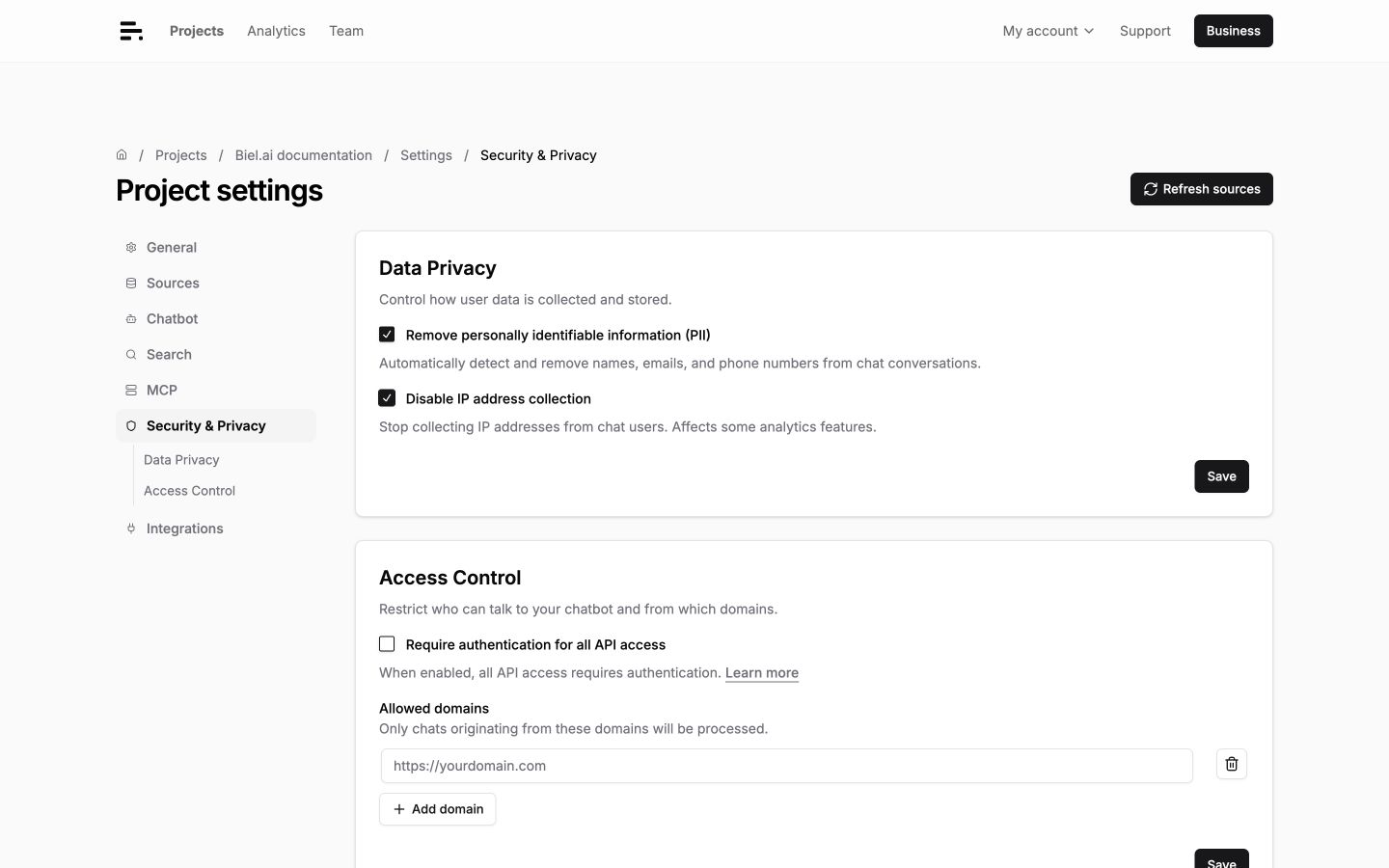This screenshot has height=868, width=1389.
Task: Click the Business plan button
Action: click(x=1233, y=31)
